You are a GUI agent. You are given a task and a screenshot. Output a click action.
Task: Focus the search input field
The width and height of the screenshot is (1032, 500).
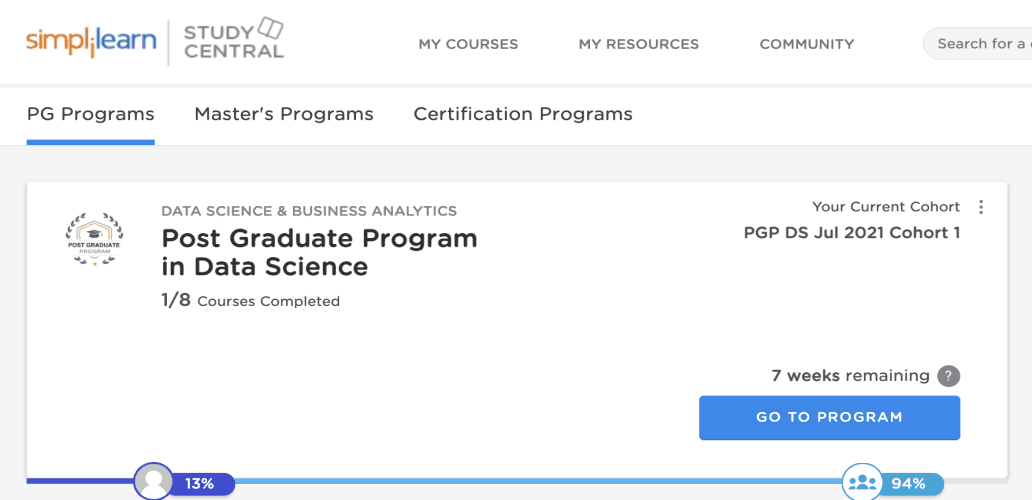pyautogui.click(x=980, y=44)
